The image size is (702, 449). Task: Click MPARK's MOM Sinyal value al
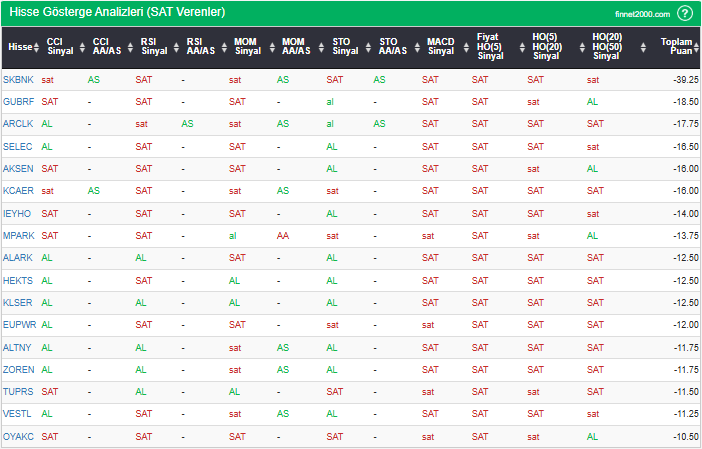(x=233, y=236)
